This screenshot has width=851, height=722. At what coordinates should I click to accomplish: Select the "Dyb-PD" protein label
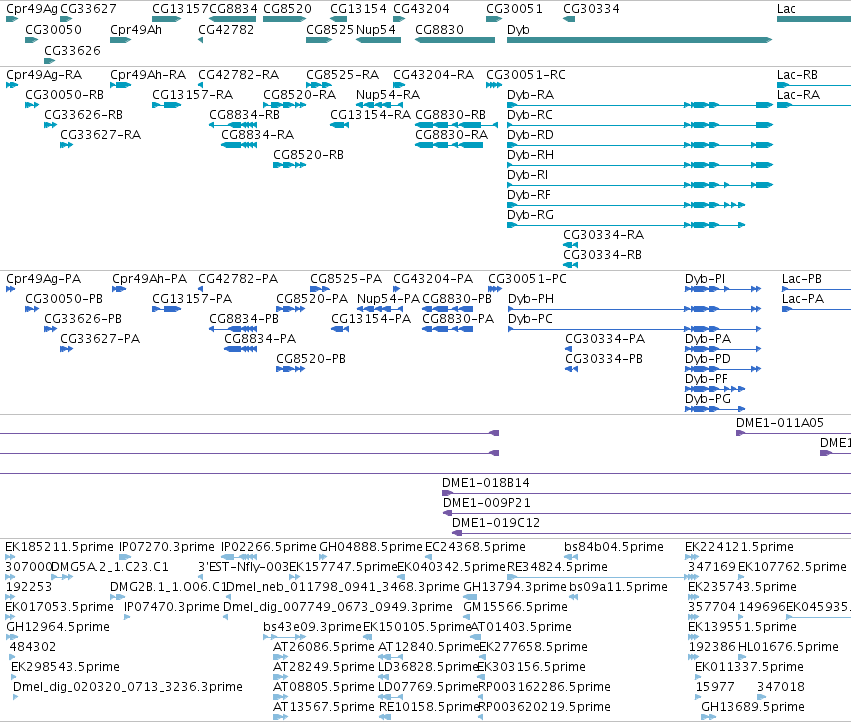pyautogui.click(x=708, y=359)
